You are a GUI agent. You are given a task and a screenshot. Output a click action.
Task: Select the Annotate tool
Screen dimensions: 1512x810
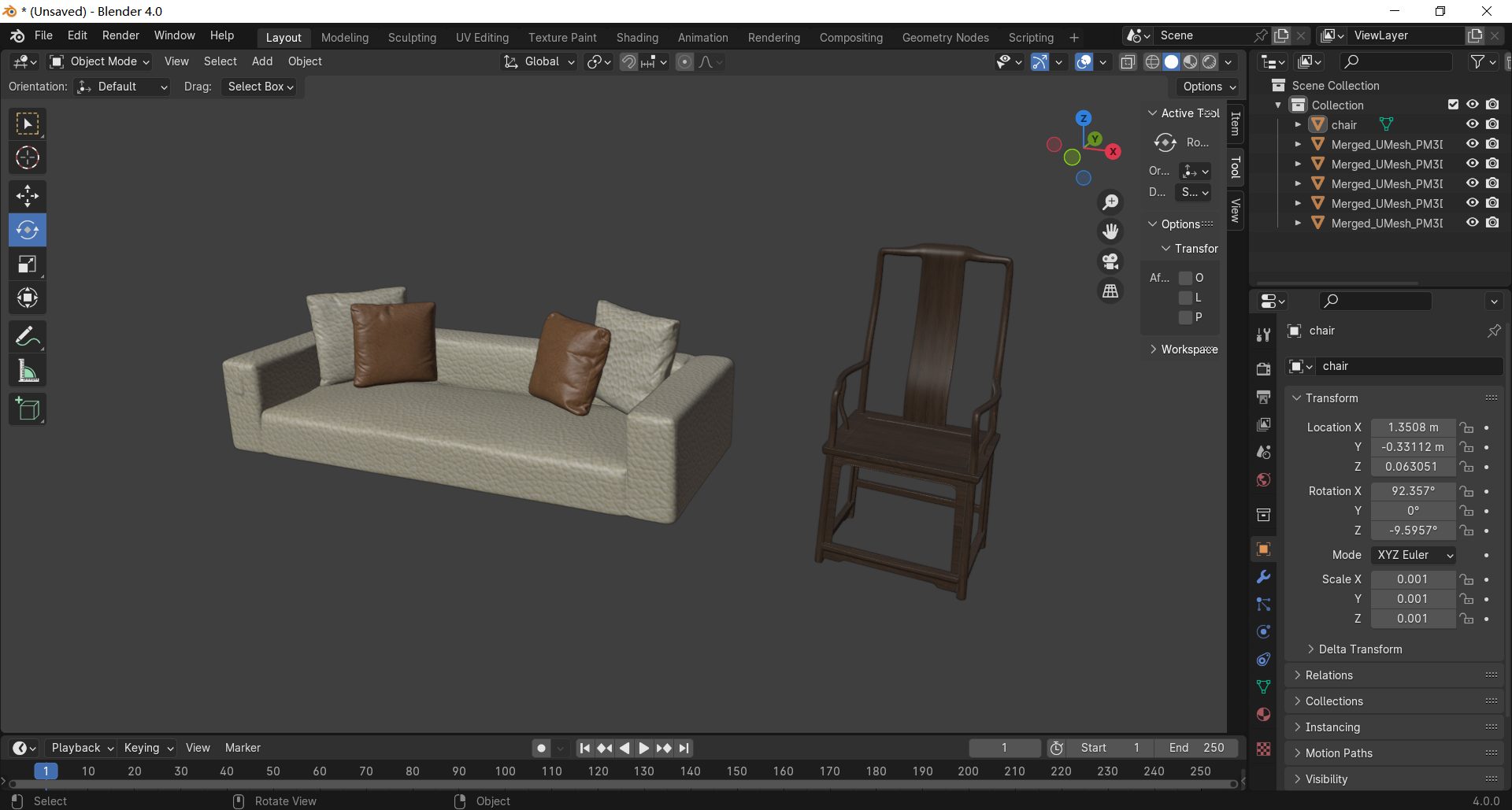[x=28, y=336]
